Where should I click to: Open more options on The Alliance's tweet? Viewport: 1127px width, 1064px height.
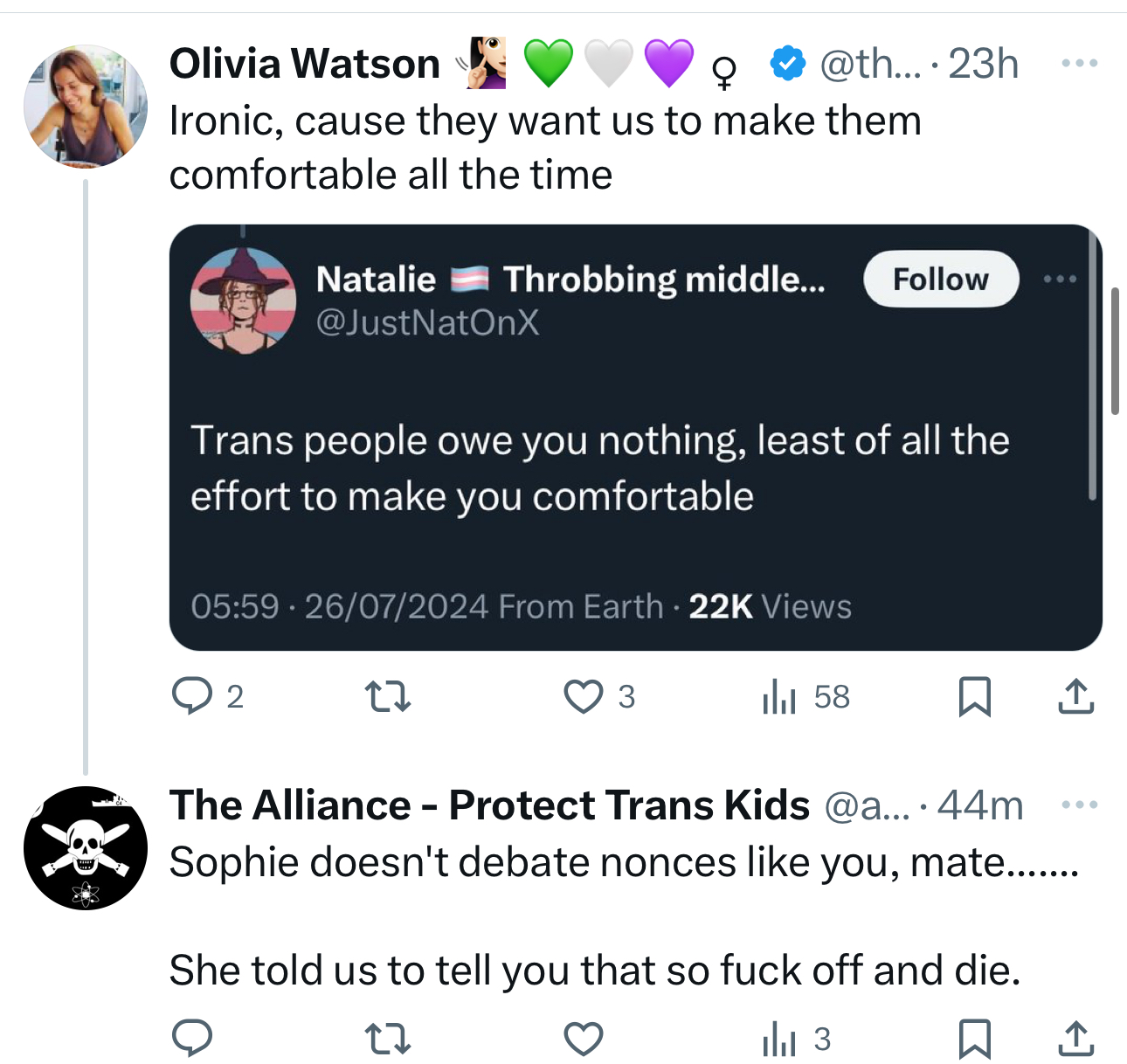click(1079, 805)
